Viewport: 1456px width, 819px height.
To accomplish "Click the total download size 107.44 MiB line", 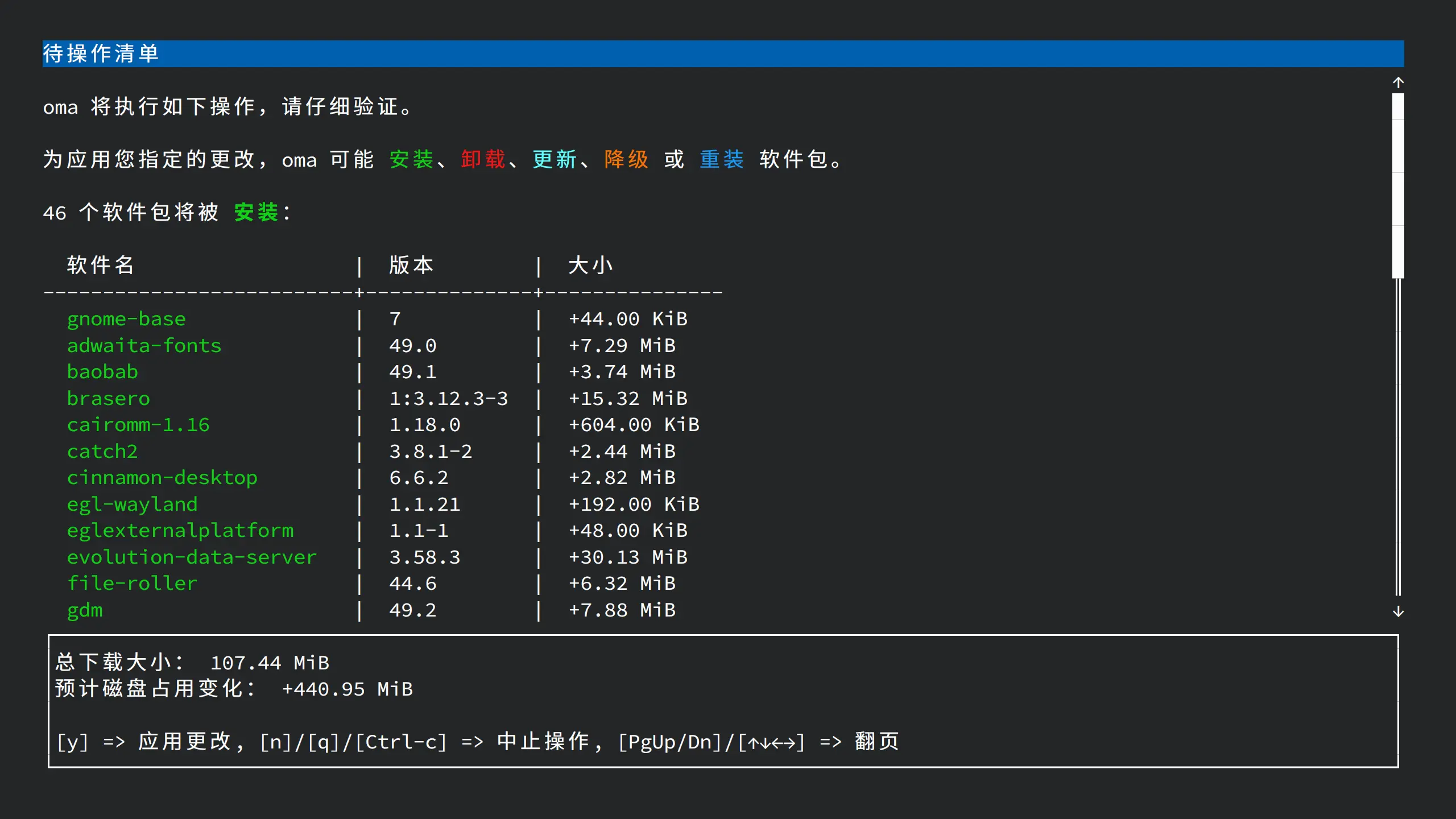I will (191, 662).
